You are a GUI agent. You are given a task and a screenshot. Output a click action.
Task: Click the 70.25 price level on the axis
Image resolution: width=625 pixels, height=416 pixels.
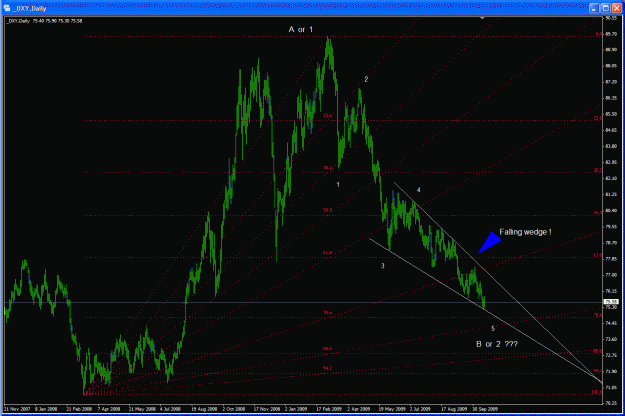pos(611,403)
